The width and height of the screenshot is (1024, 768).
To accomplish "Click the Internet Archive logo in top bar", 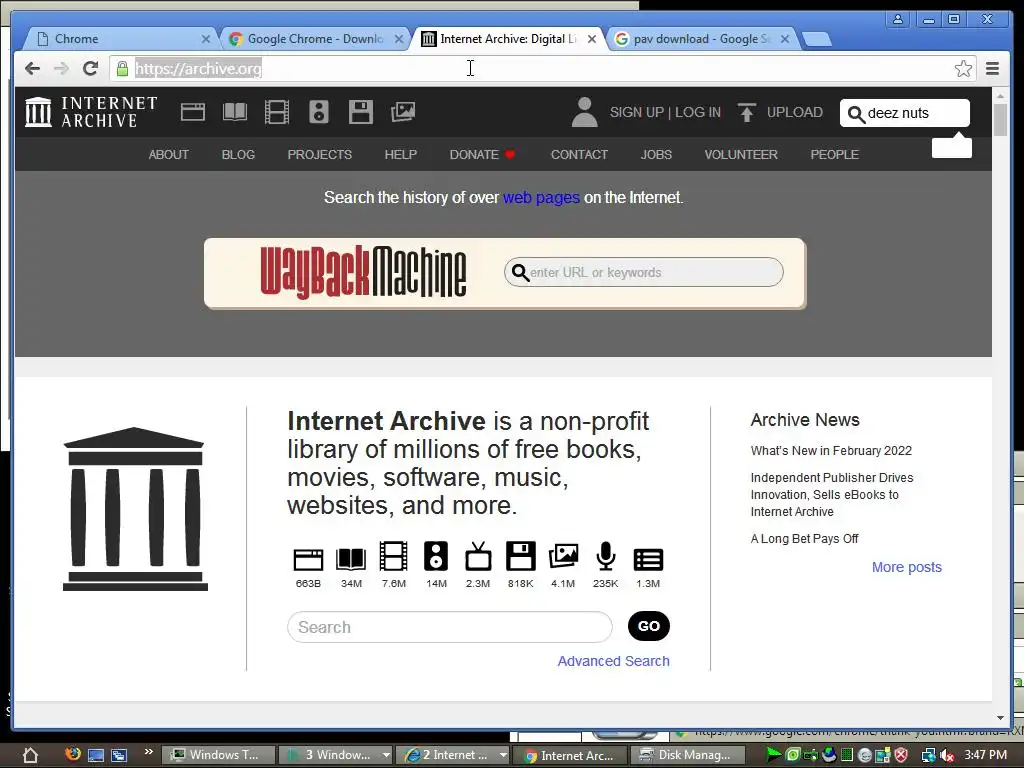I will click(x=91, y=112).
